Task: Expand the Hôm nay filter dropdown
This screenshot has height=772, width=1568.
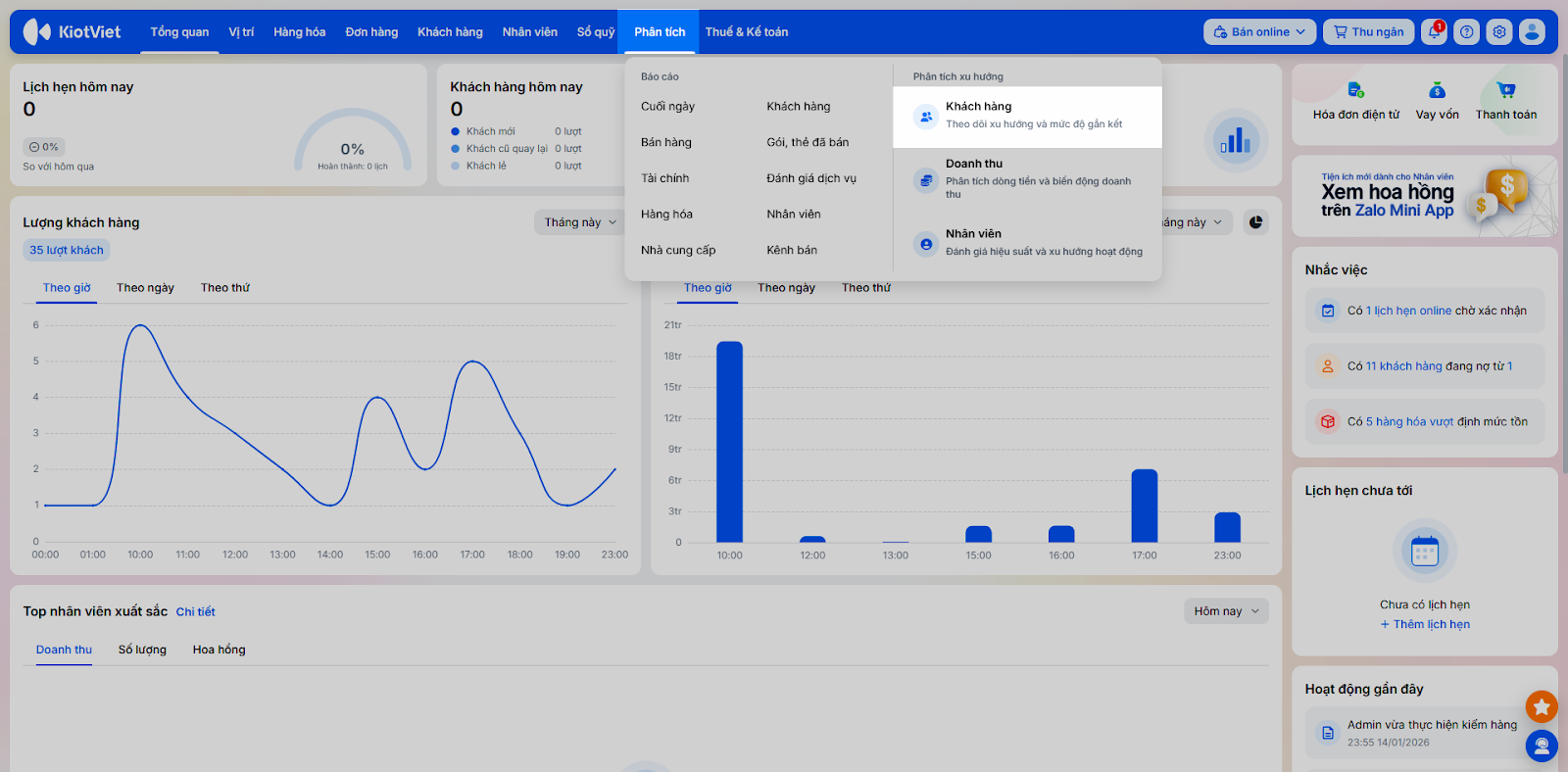Action: click(1226, 611)
